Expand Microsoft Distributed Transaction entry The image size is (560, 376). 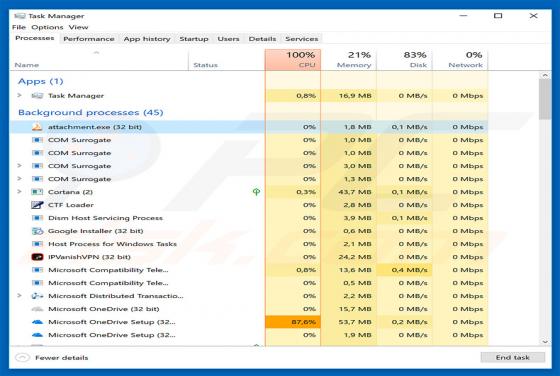tap(20, 296)
